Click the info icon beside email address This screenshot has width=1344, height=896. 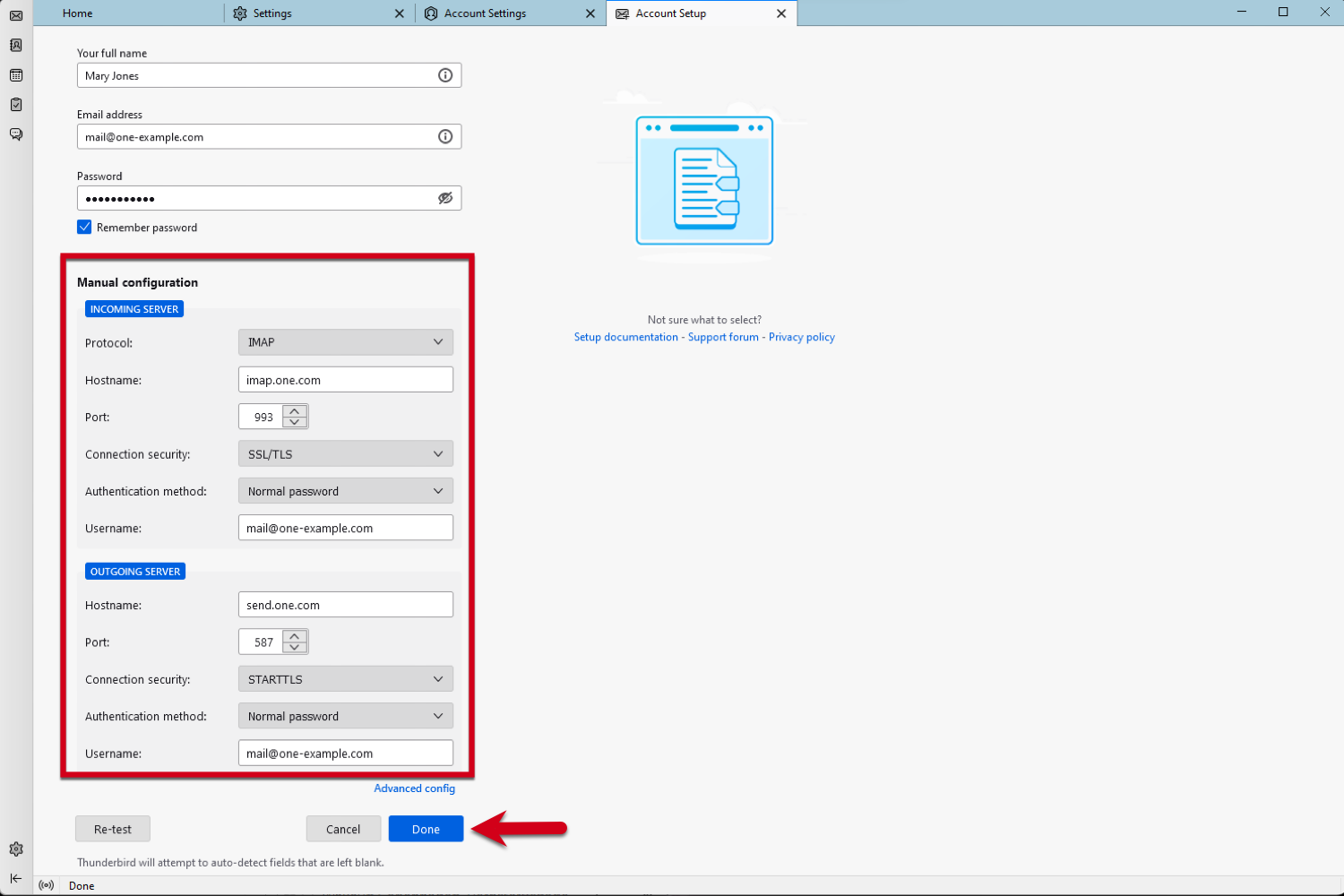tap(444, 136)
